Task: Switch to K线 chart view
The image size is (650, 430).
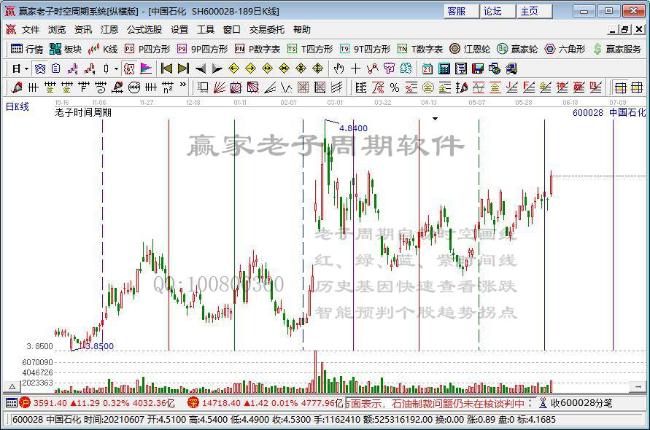Action: [x=103, y=49]
